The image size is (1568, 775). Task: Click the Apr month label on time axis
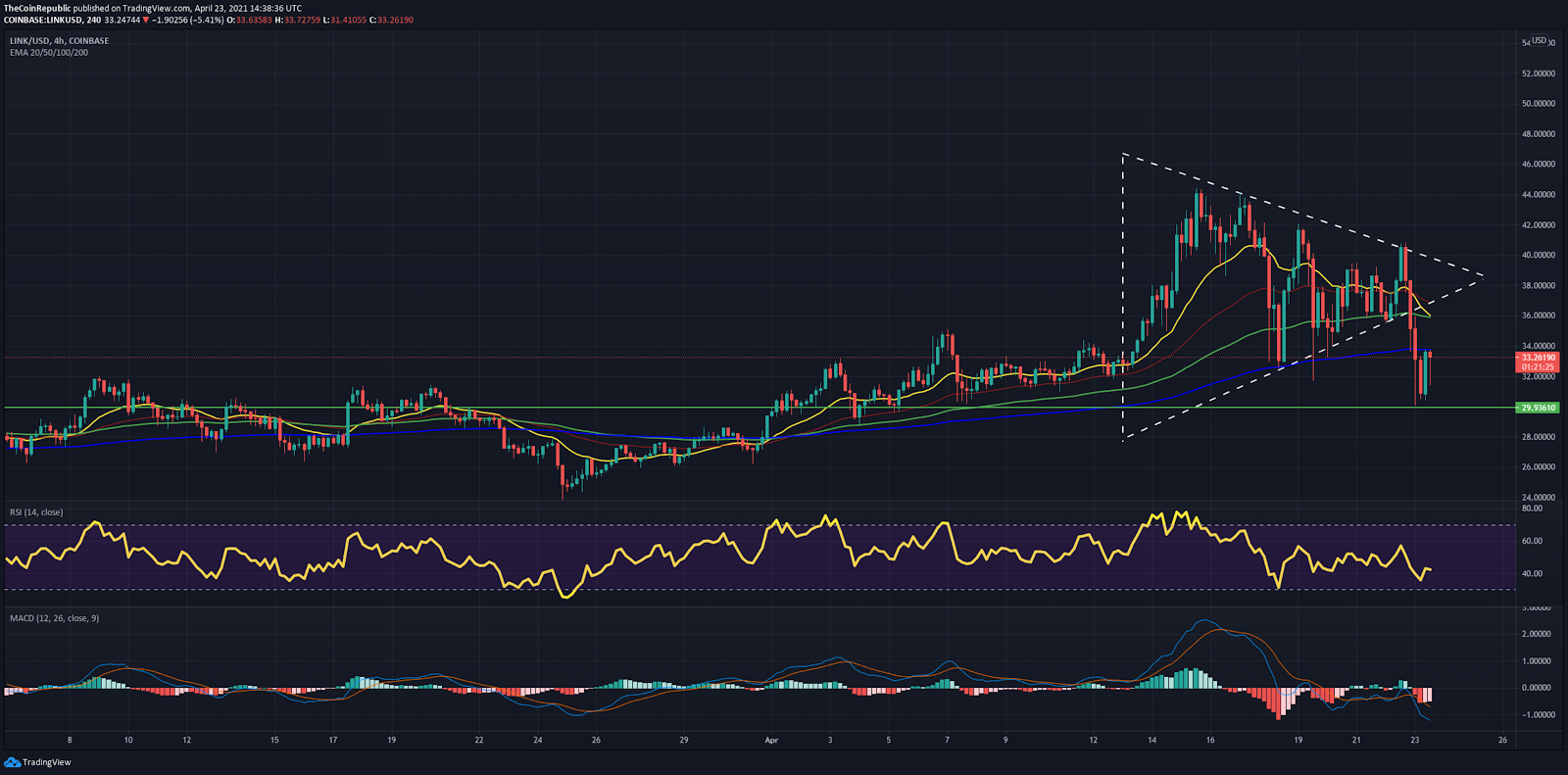[771, 741]
